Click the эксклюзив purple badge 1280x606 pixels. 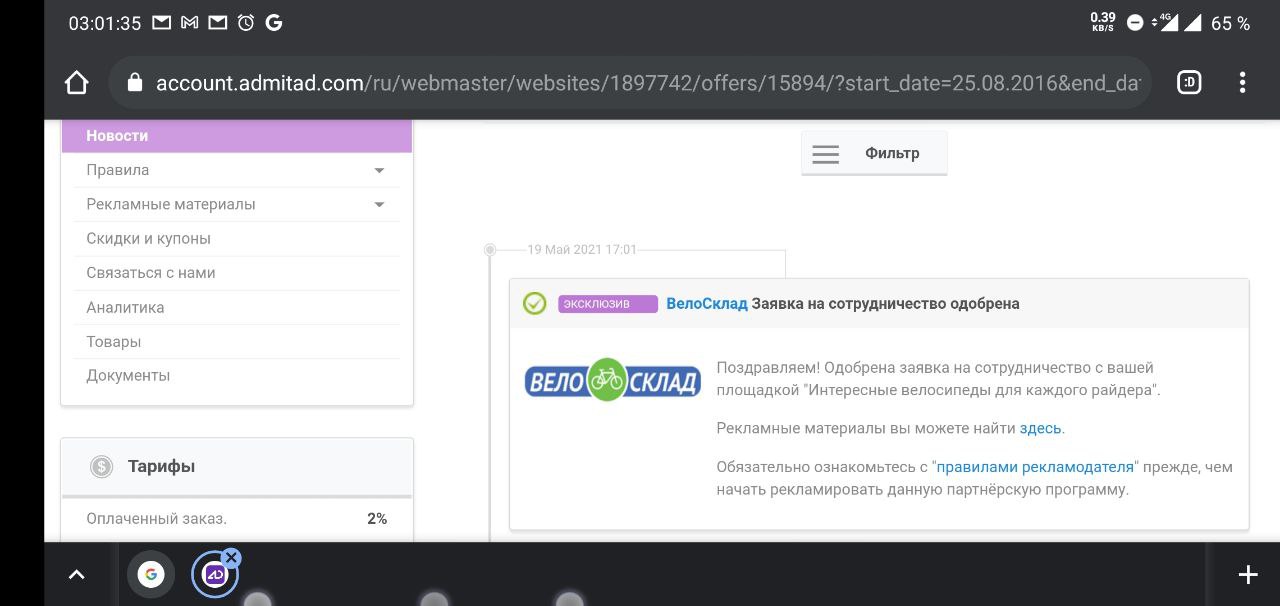click(x=608, y=304)
